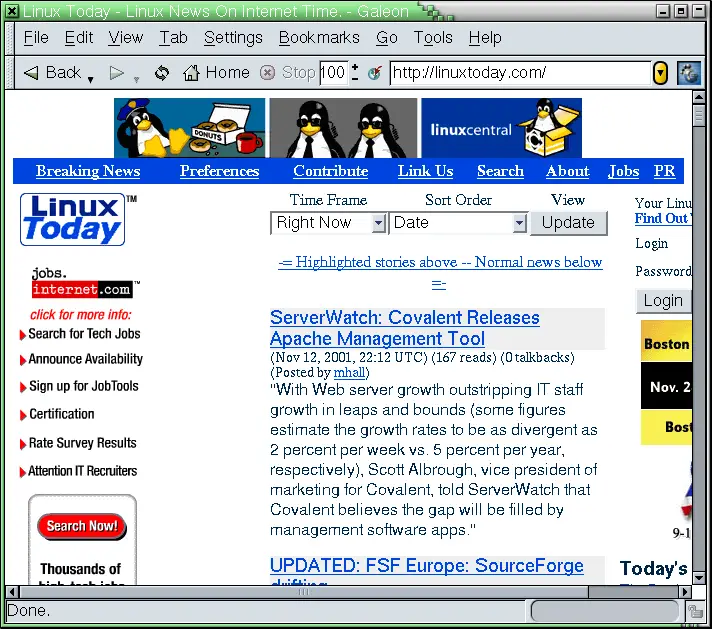Image resolution: width=712 pixels, height=629 pixels.
Task: Click the drag-URL icon beside the address field
Action: [375, 73]
